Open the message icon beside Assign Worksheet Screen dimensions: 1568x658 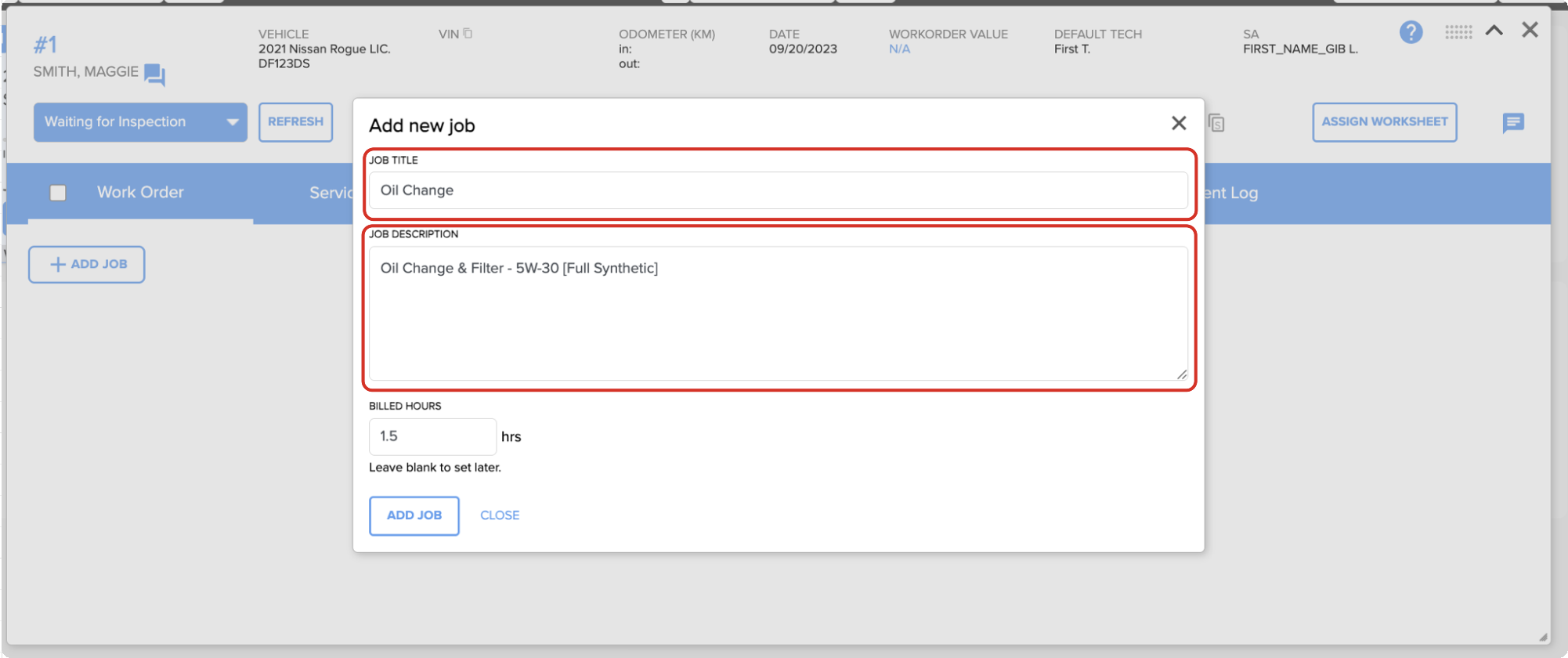coord(1513,122)
